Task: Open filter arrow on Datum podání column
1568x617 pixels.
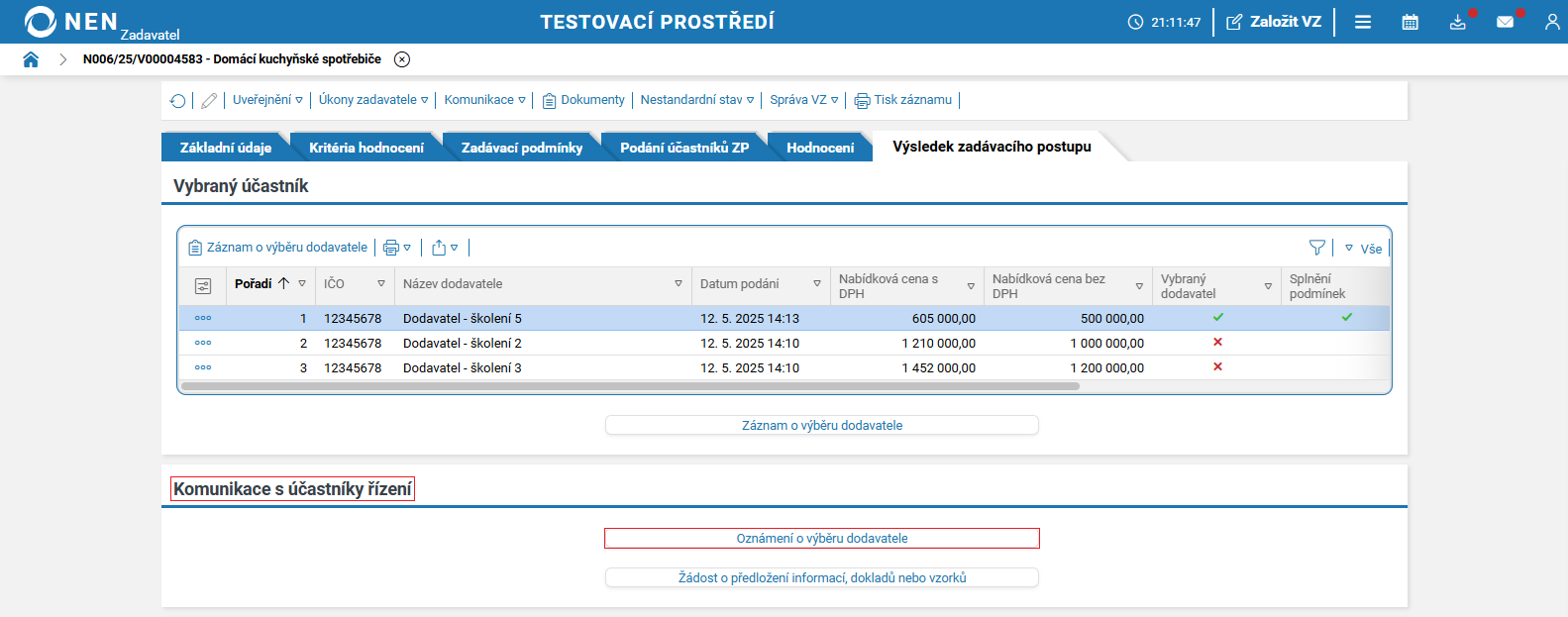Action: coord(817,284)
